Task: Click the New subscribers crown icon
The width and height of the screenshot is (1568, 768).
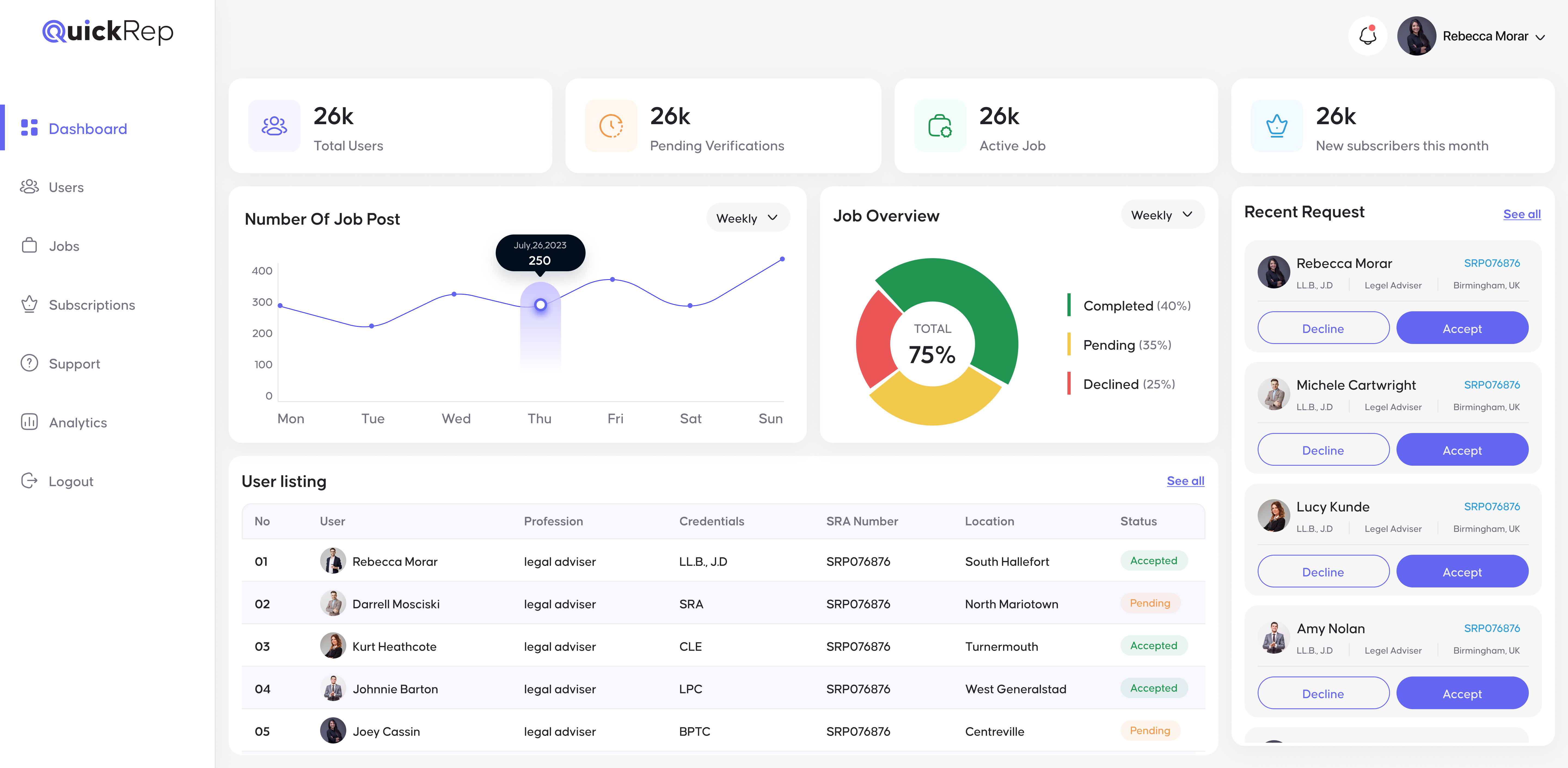Action: coord(1276,126)
